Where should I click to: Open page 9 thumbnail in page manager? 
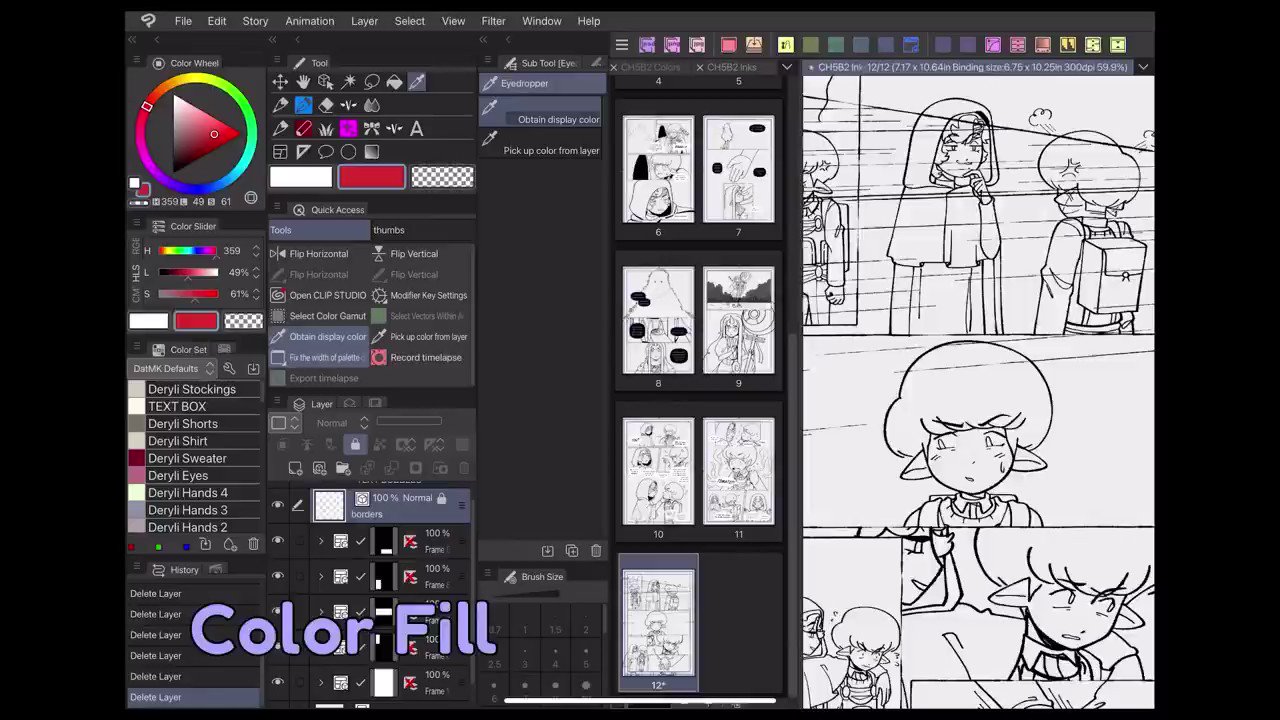pos(739,321)
